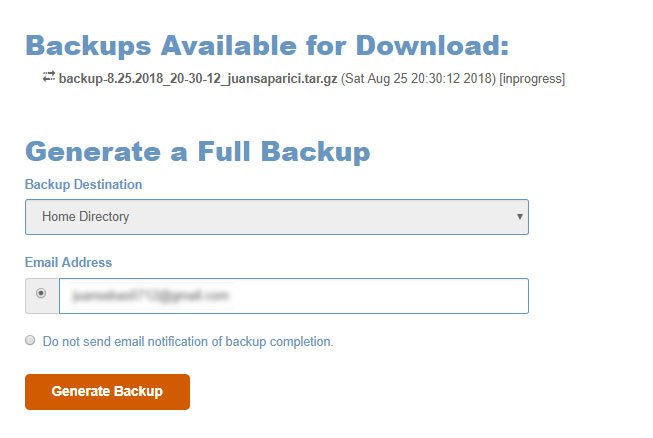Click the Do not send email notification label
Viewport: 653px width, 438px height.
tap(188, 341)
